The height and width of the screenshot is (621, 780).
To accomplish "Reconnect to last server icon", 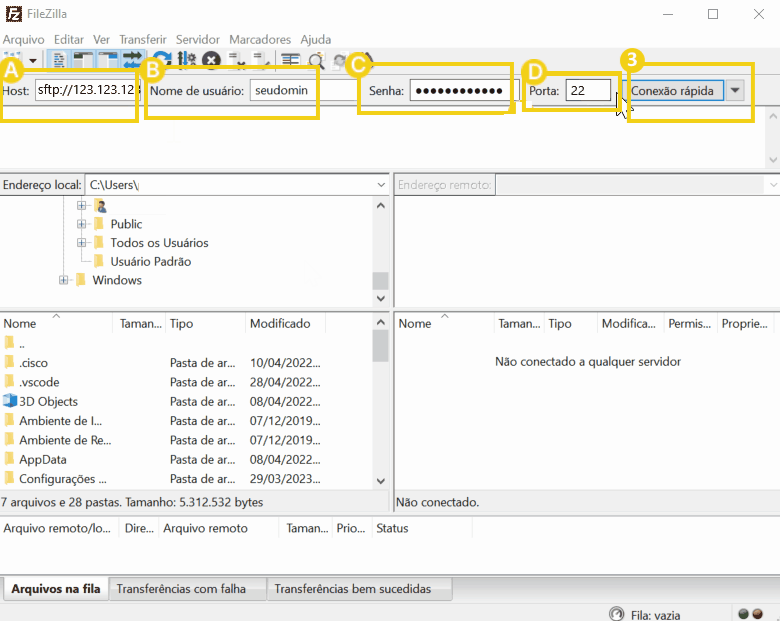I will (261, 59).
